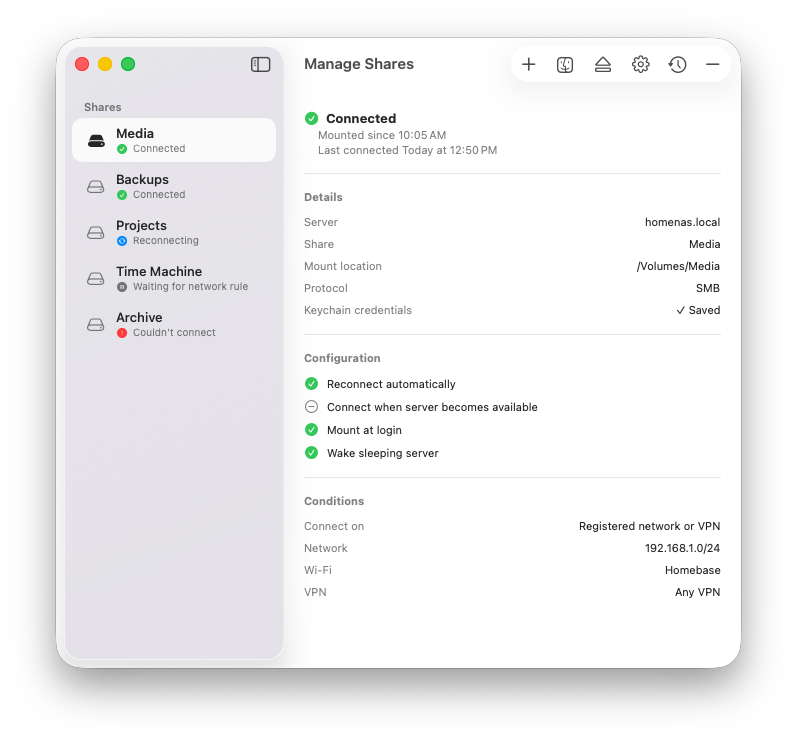Click the Projects drive icon in the sidebar
This screenshot has height=742, width=797.
pyautogui.click(x=96, y=233)
